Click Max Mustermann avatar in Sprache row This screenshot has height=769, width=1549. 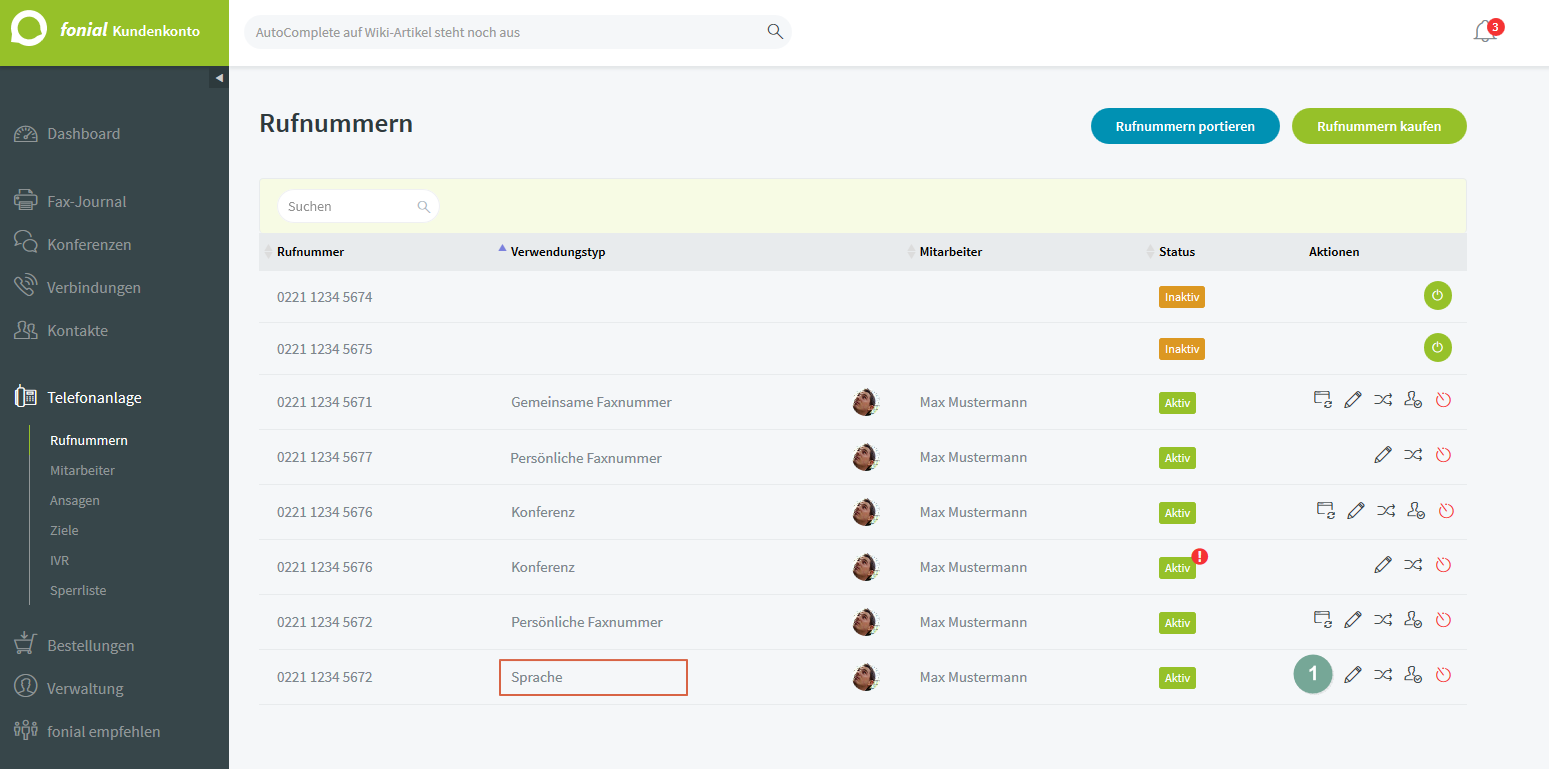(865, 677)
